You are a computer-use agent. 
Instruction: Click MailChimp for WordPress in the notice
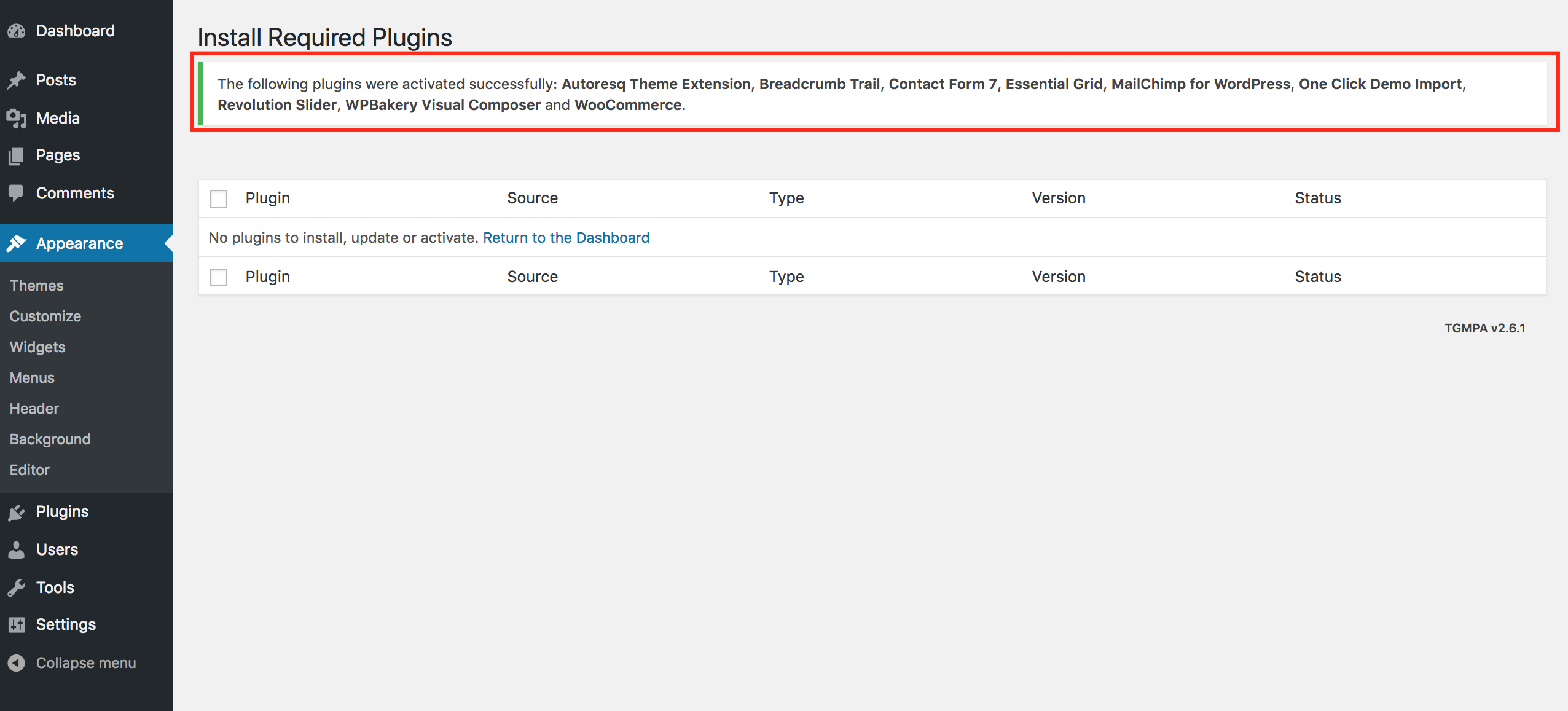[x=1201, y=84]
